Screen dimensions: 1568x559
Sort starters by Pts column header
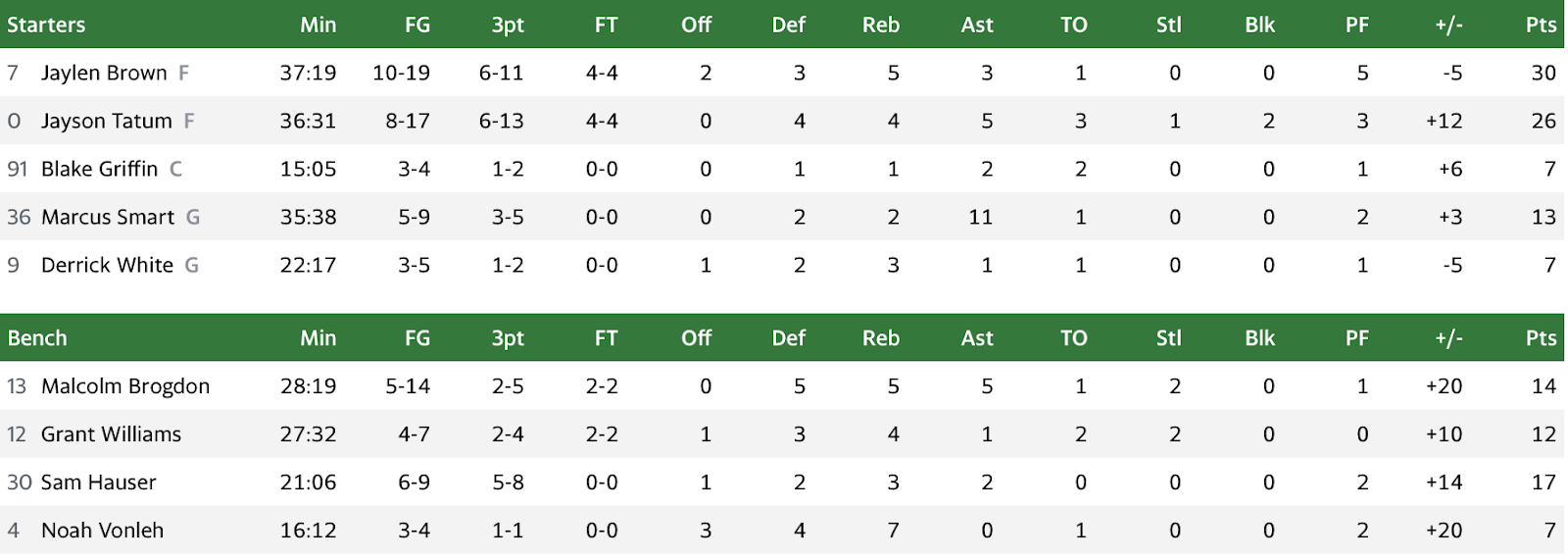point(1541,25)
